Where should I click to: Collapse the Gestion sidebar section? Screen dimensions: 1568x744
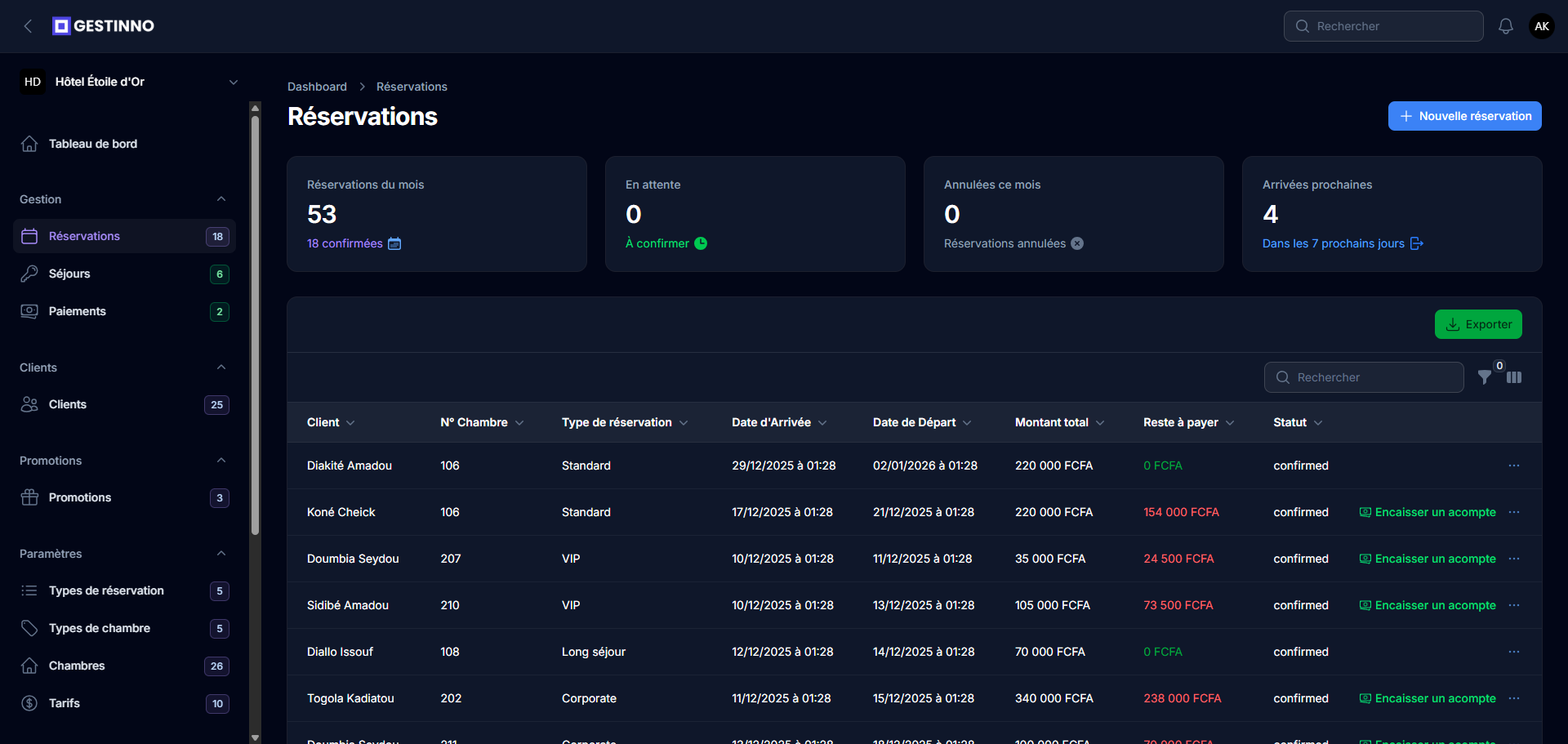point(221,199)
